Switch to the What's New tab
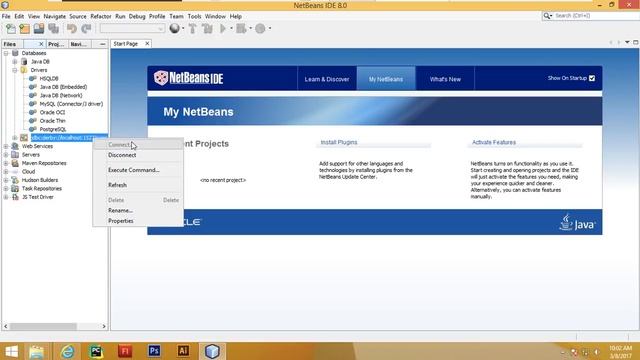 pyautogui.click(x=445, y=79)
